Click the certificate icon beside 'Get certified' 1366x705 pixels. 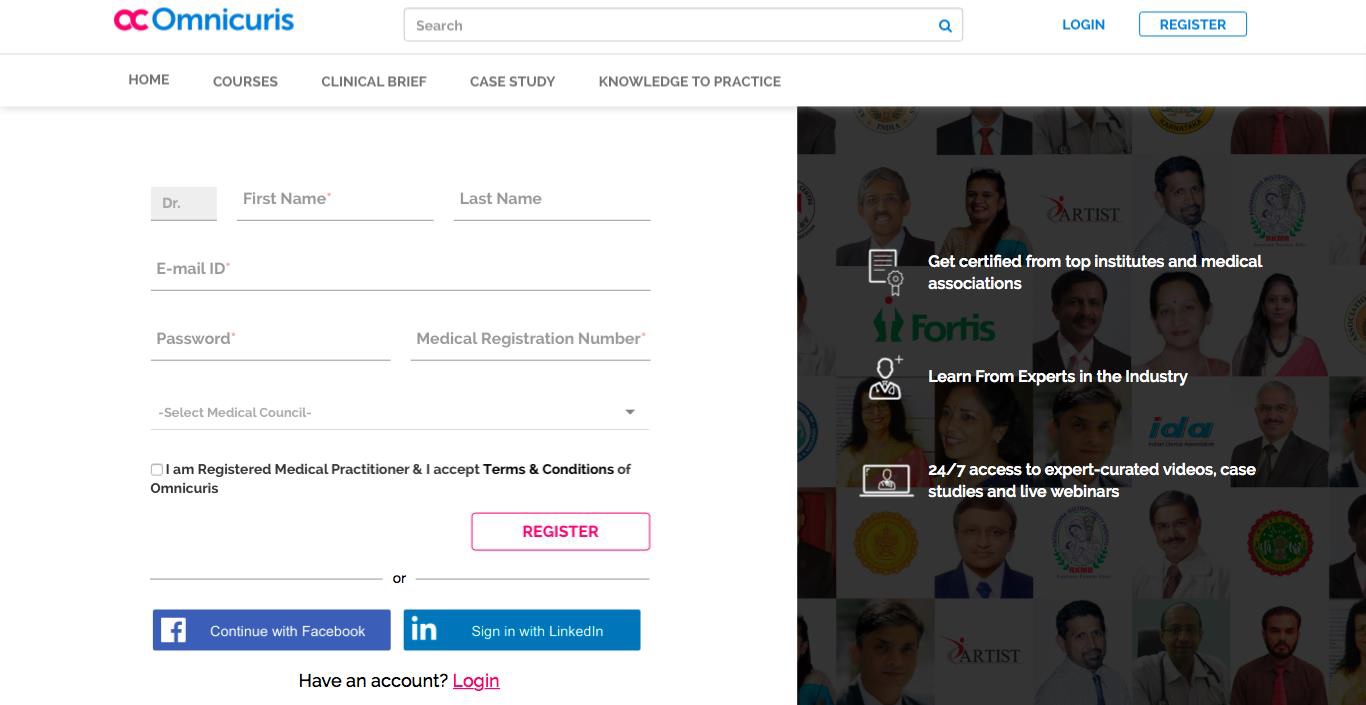[885, 272]
